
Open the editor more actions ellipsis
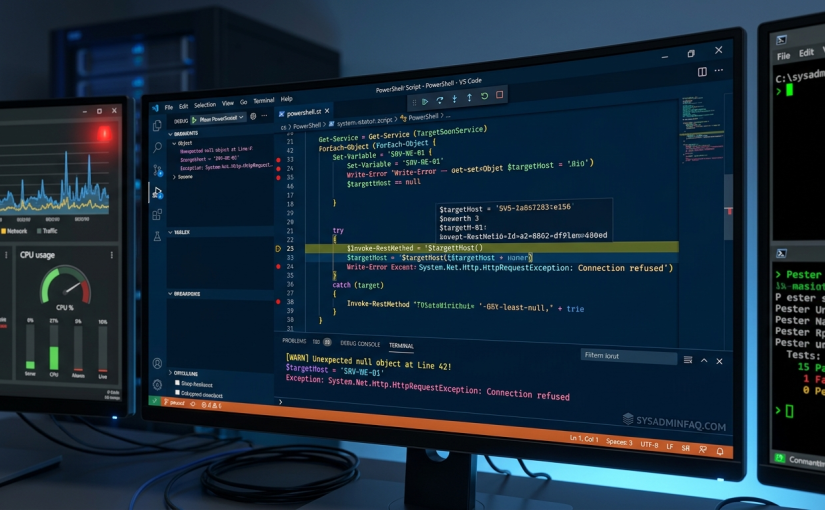719,70
